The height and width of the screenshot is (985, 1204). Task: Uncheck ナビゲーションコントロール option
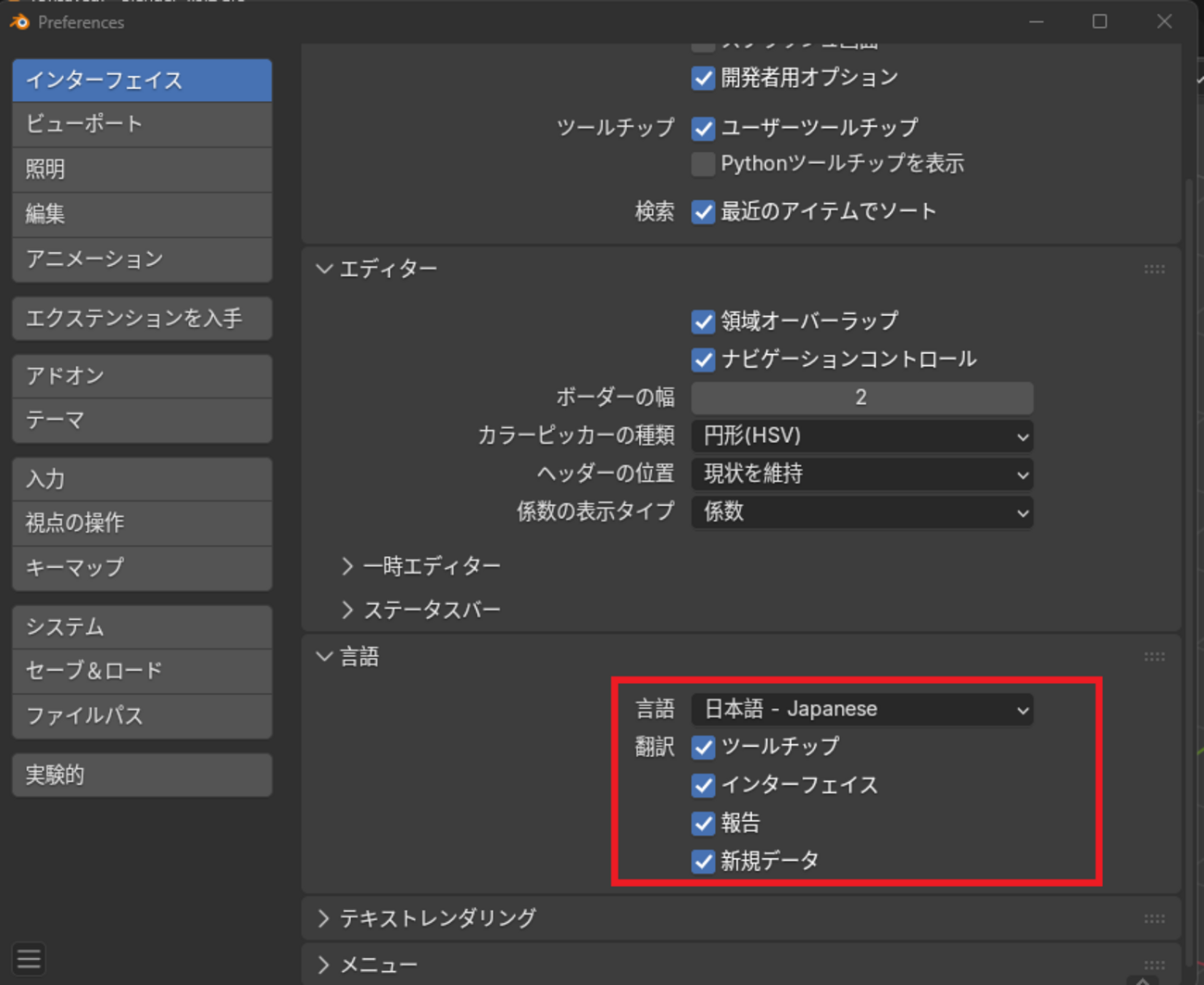[703, 360]
